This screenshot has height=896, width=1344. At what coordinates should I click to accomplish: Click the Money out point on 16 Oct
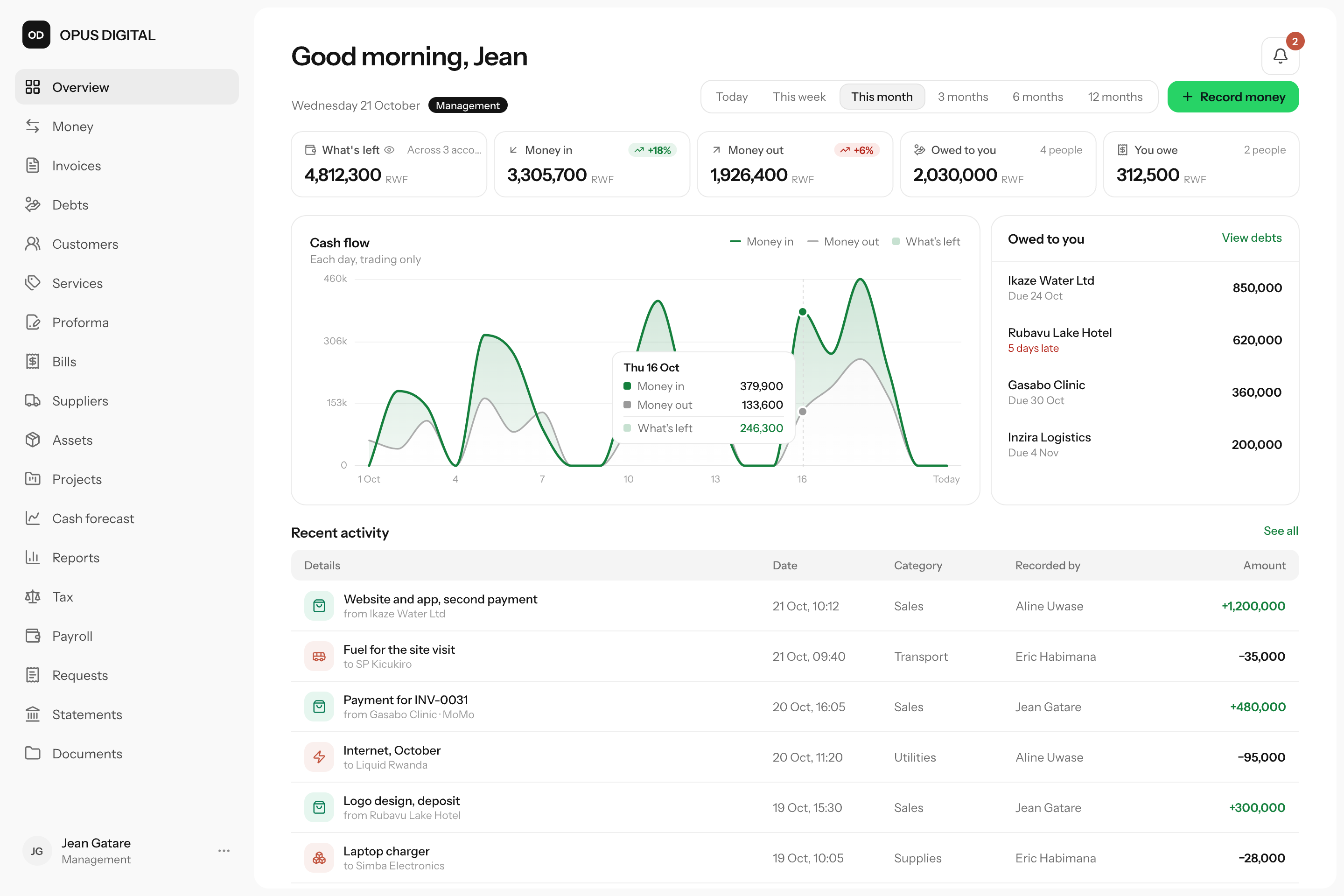click(x=803, y=412)
